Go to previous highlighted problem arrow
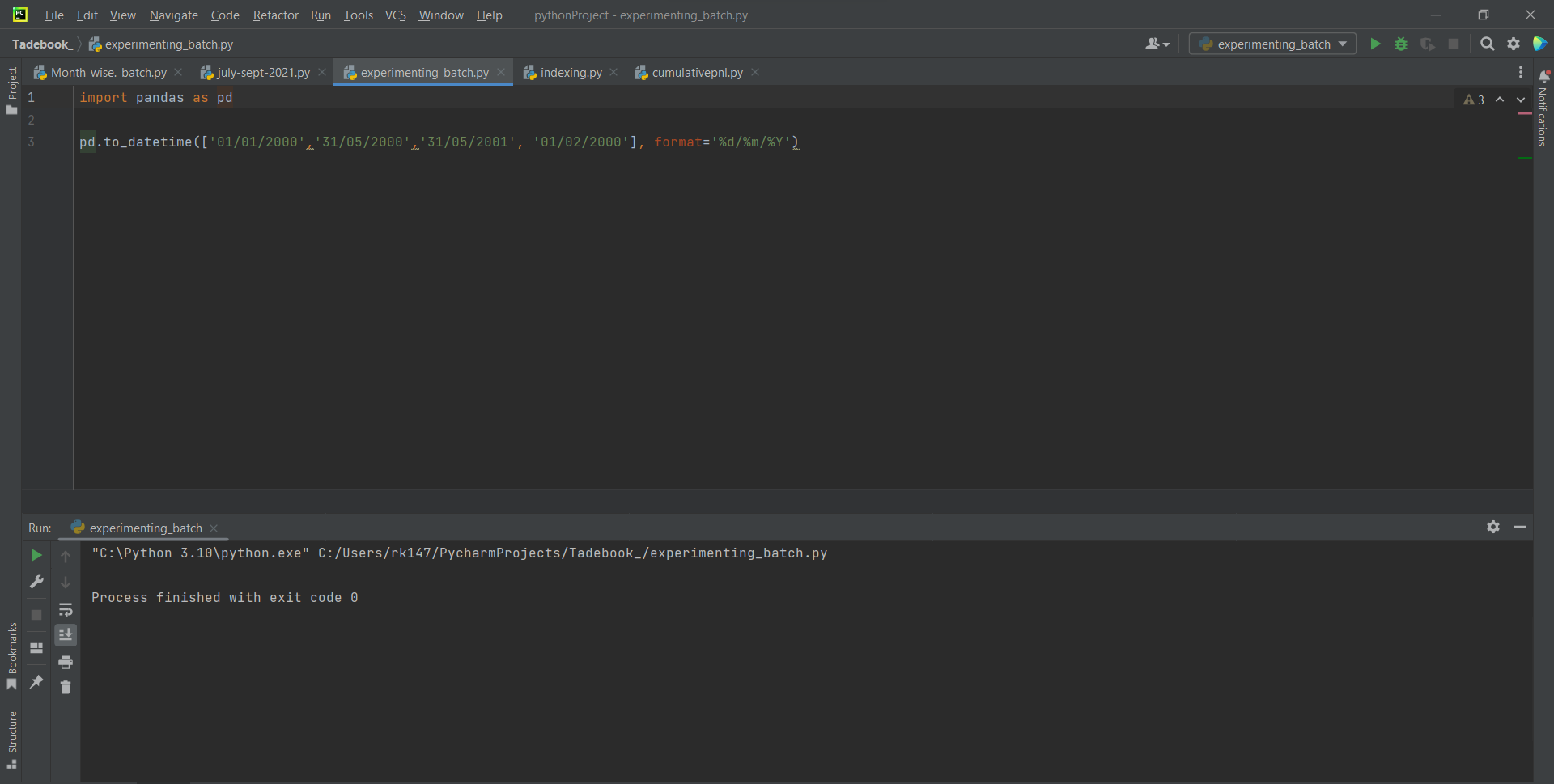This screenshot has width=1554, height=784. point(1500,100)
